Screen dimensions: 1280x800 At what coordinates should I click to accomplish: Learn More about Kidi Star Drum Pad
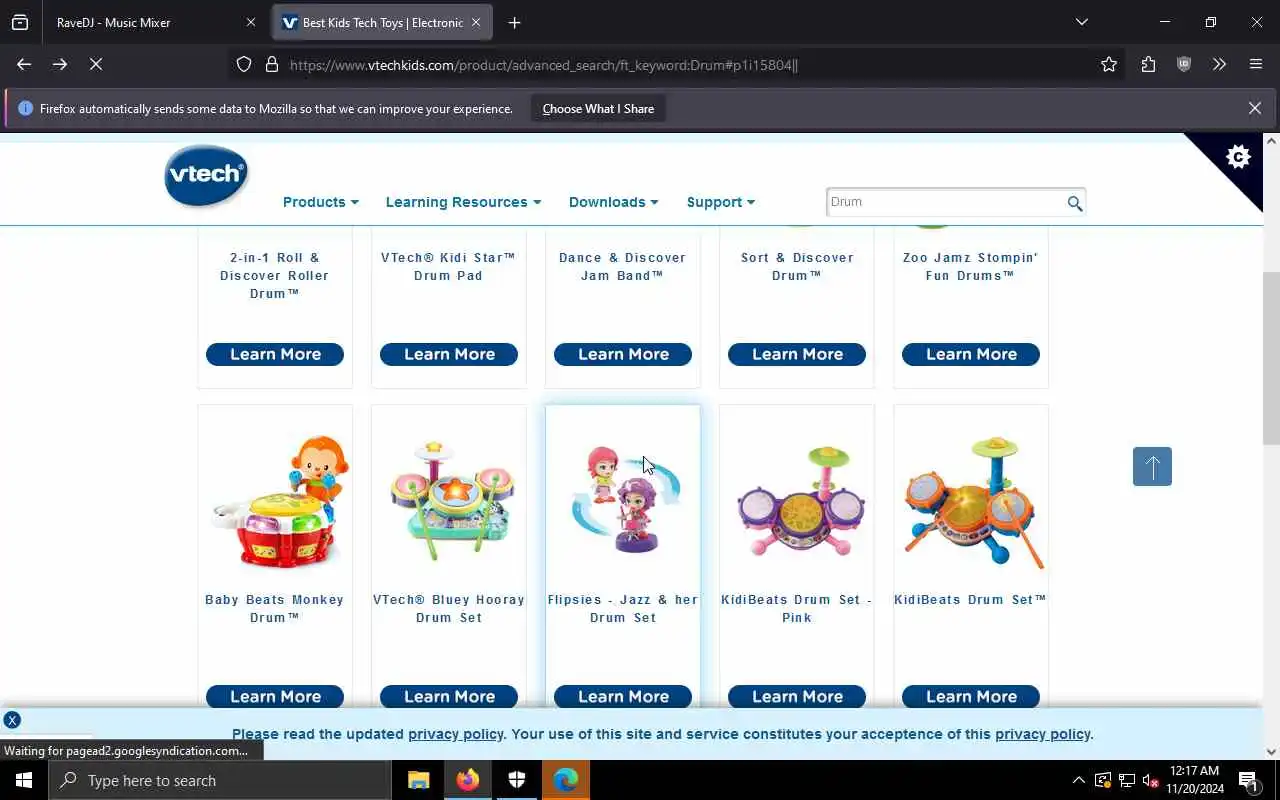(x=449, y=354)
